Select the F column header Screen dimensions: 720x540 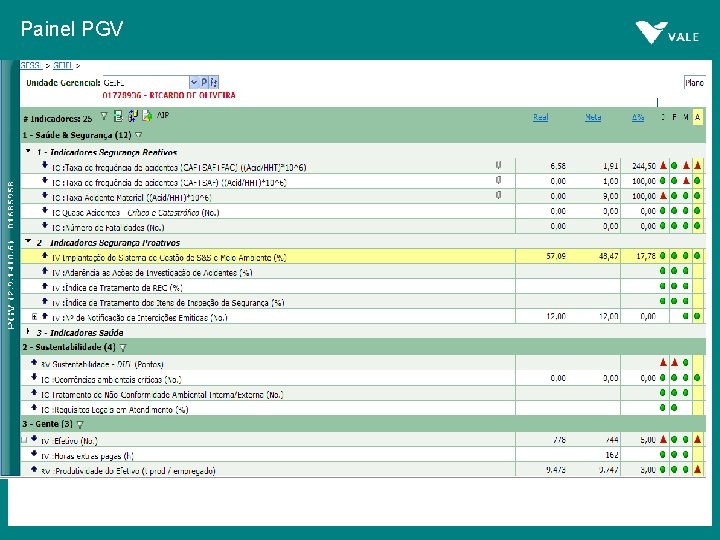(x=674, y=118)
